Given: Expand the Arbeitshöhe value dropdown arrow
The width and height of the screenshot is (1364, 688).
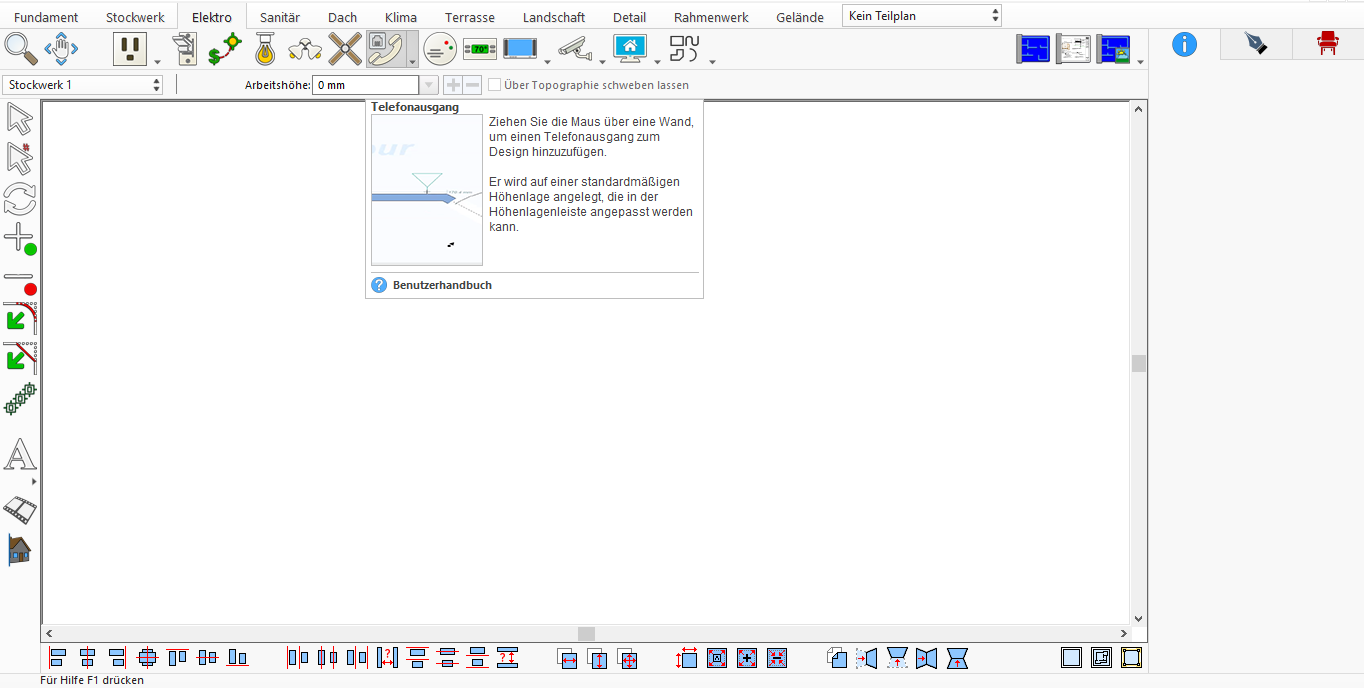Looking at the screenshot, I should point(429,85).
